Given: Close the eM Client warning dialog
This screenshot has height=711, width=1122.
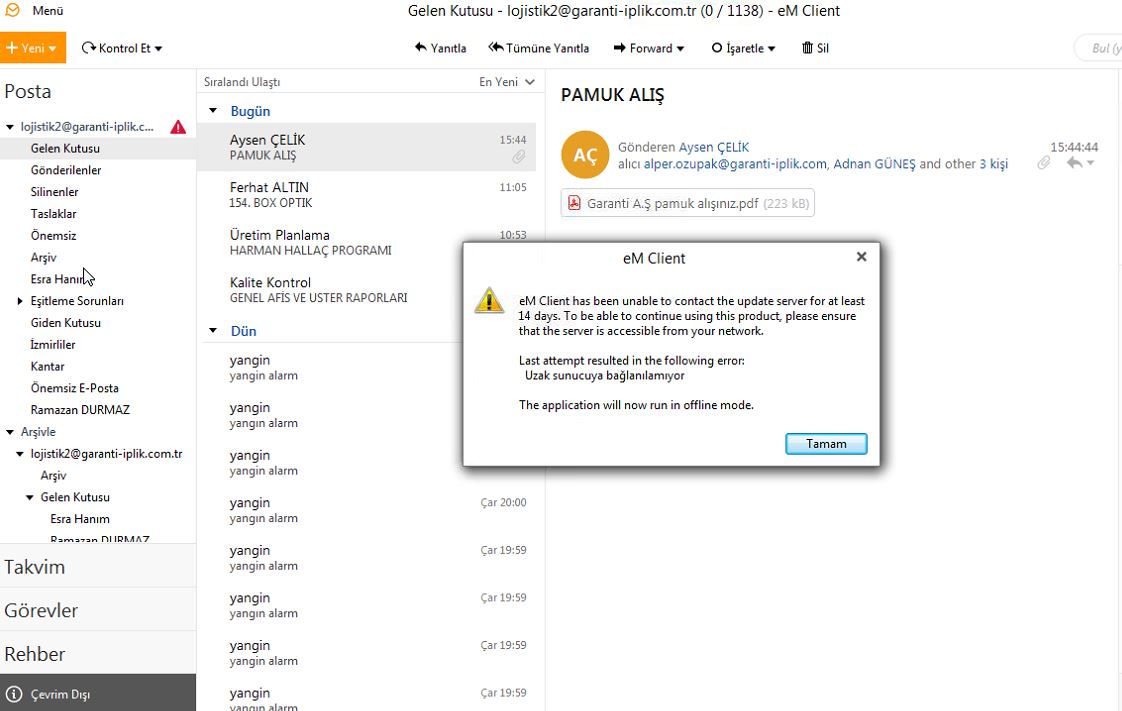Looking at the screenshot, I should (x=862, y=257).
